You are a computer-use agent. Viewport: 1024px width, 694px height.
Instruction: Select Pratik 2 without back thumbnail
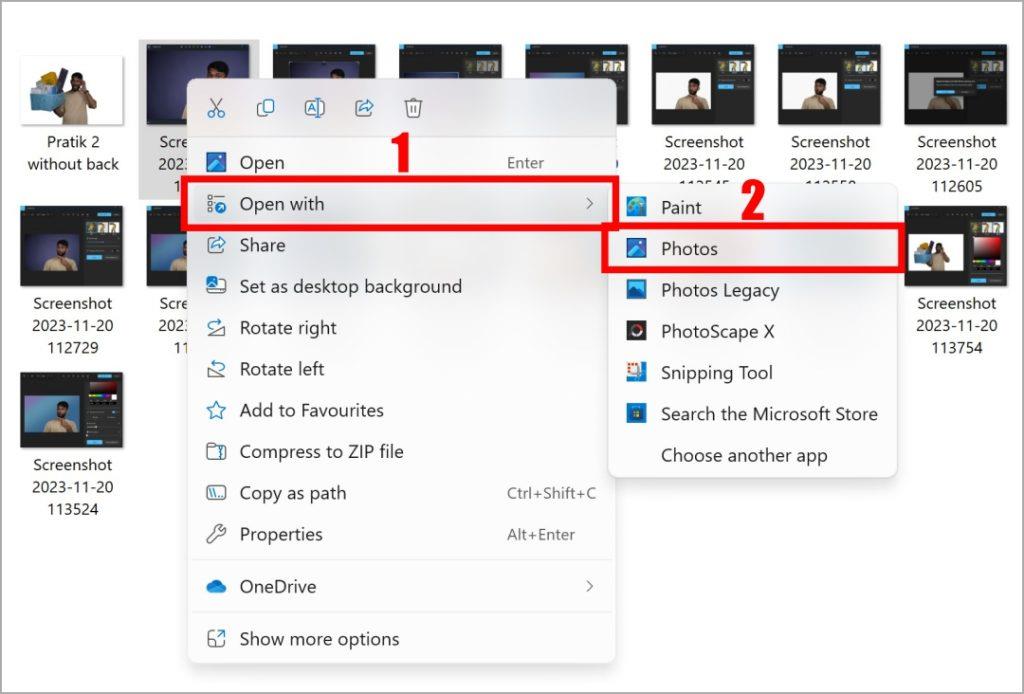pos(72,90)
